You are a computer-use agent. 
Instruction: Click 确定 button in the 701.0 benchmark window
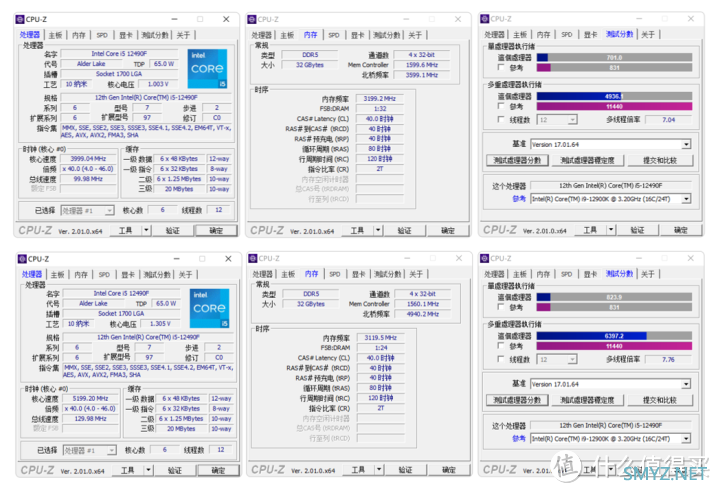pos(681,230)
